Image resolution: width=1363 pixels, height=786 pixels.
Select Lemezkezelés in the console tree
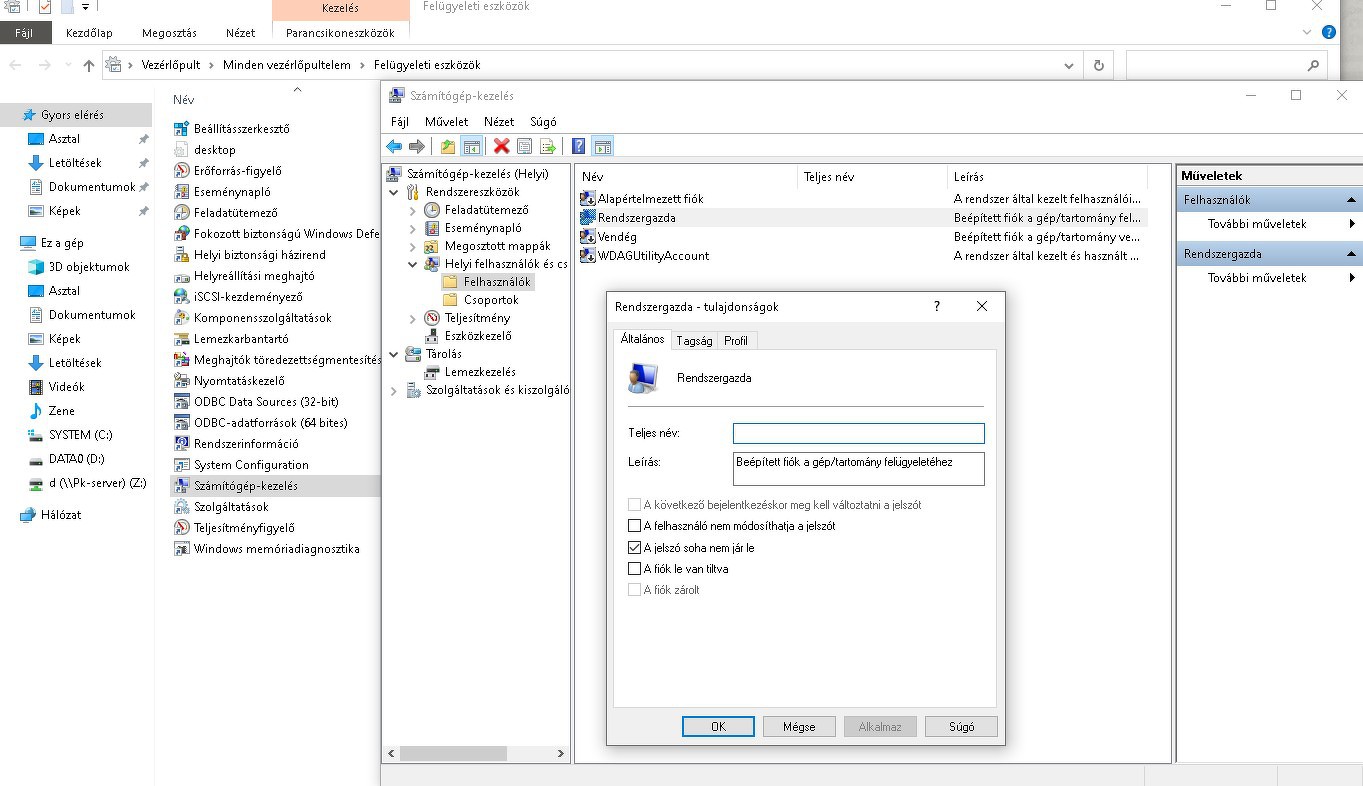480,372
